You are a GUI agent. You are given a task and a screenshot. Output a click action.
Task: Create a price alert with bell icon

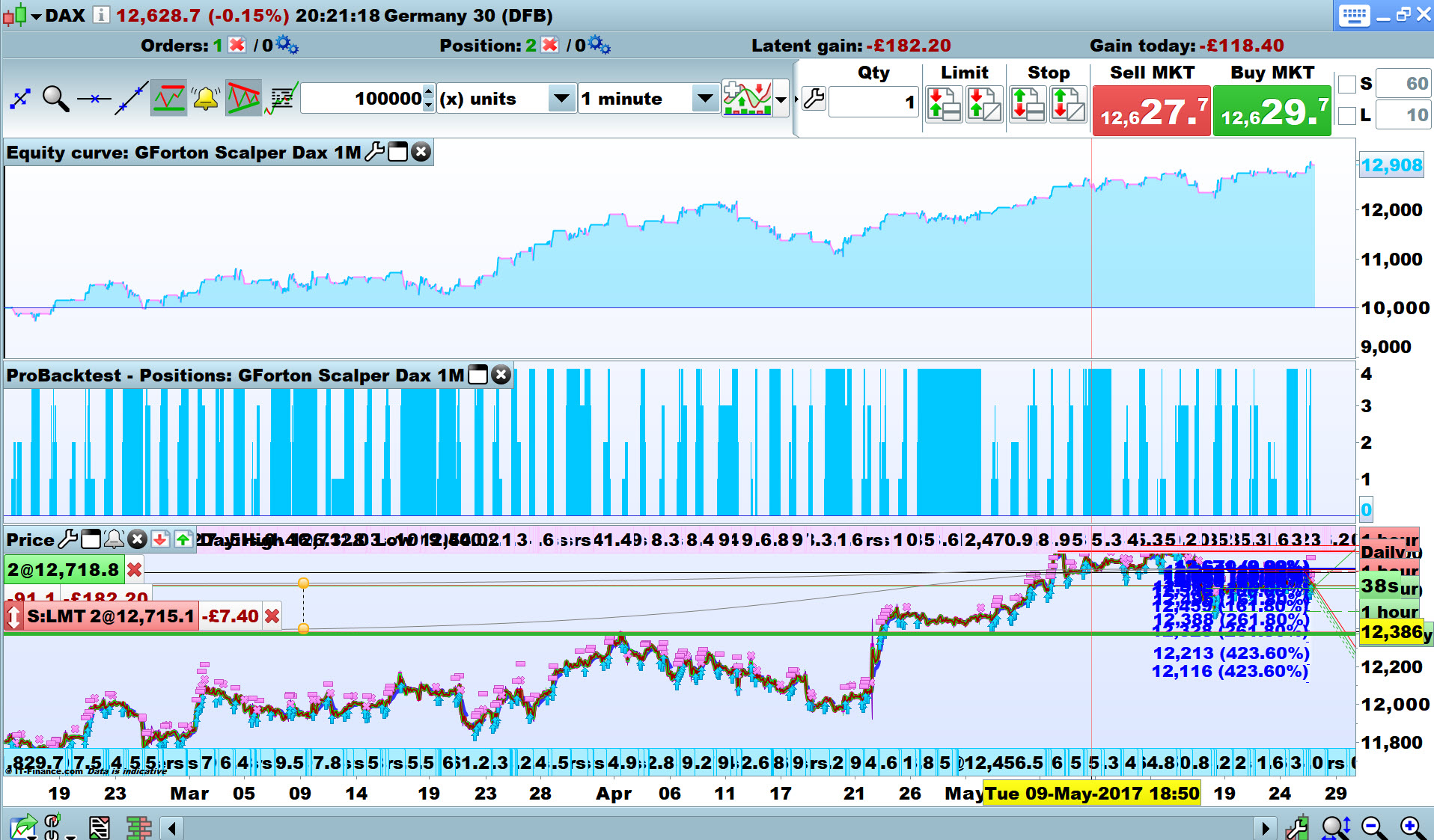[x=206, y=98]
